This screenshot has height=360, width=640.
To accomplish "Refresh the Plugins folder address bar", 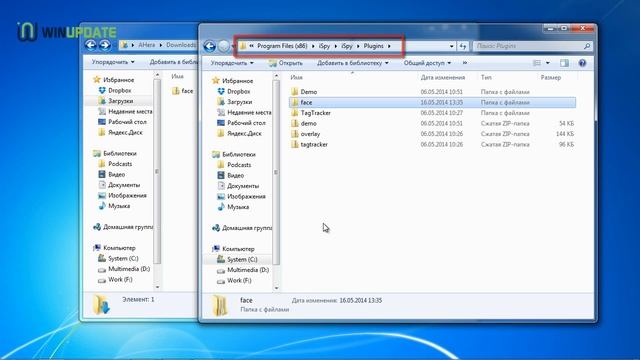I will tap(462, 46).
